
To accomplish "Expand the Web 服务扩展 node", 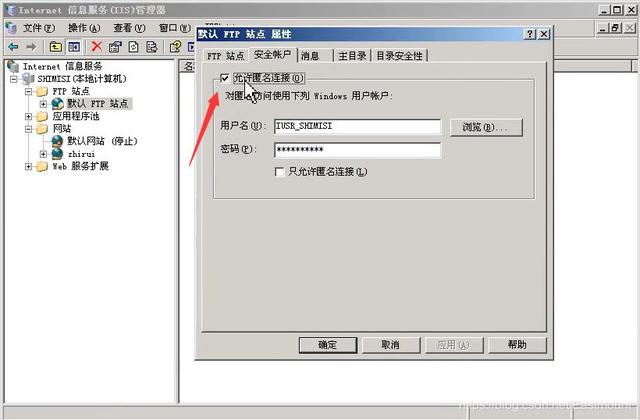I will pos(29,166).
